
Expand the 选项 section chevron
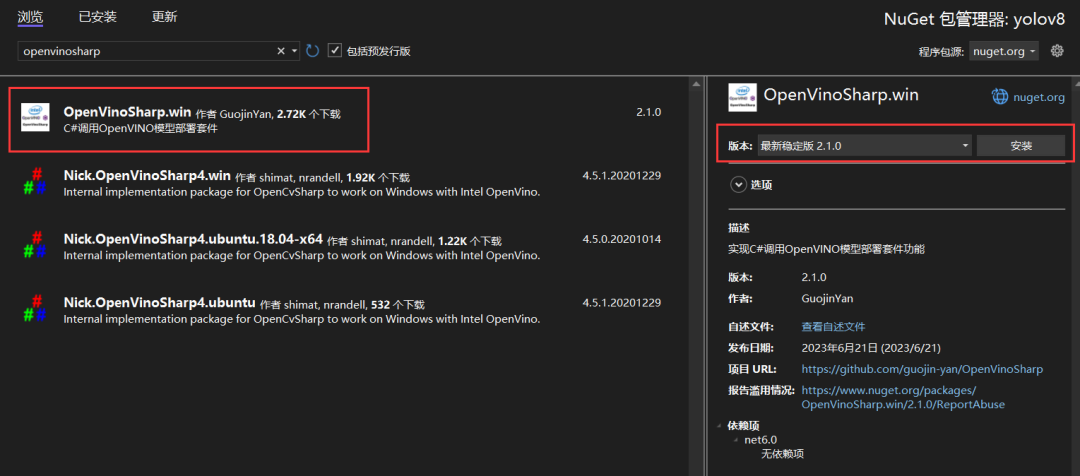[x=739, y=185]
